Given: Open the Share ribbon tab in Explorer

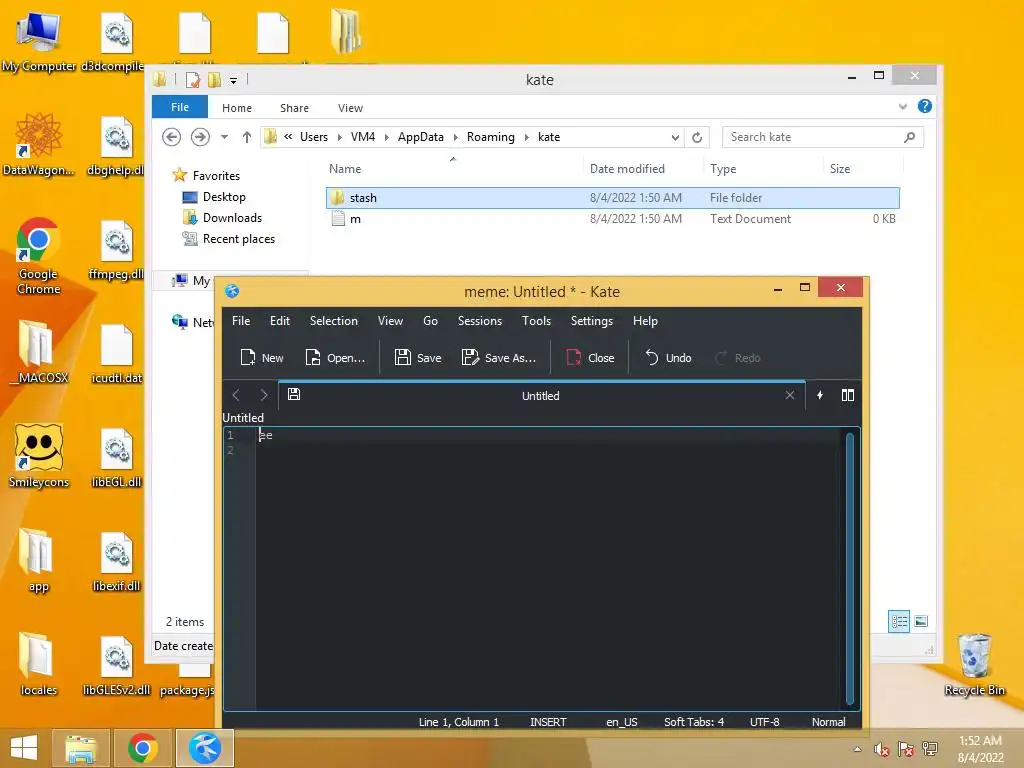Looking at the screenshot, I should pos(295,108).
